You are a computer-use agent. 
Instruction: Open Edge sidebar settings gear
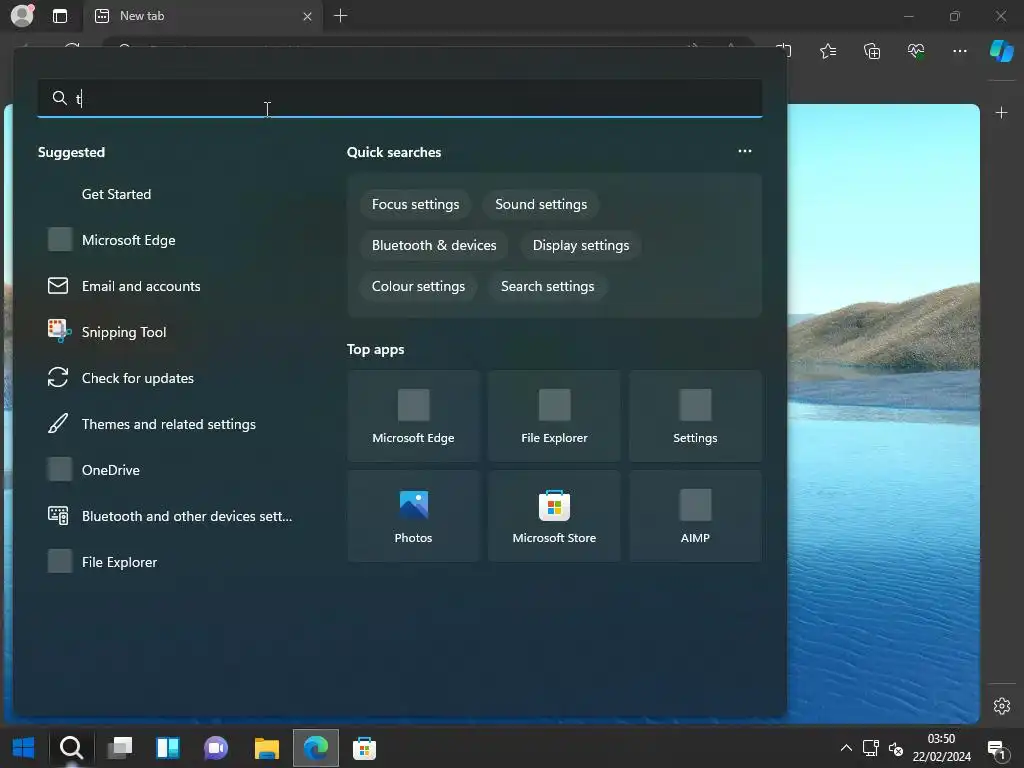1002,706
